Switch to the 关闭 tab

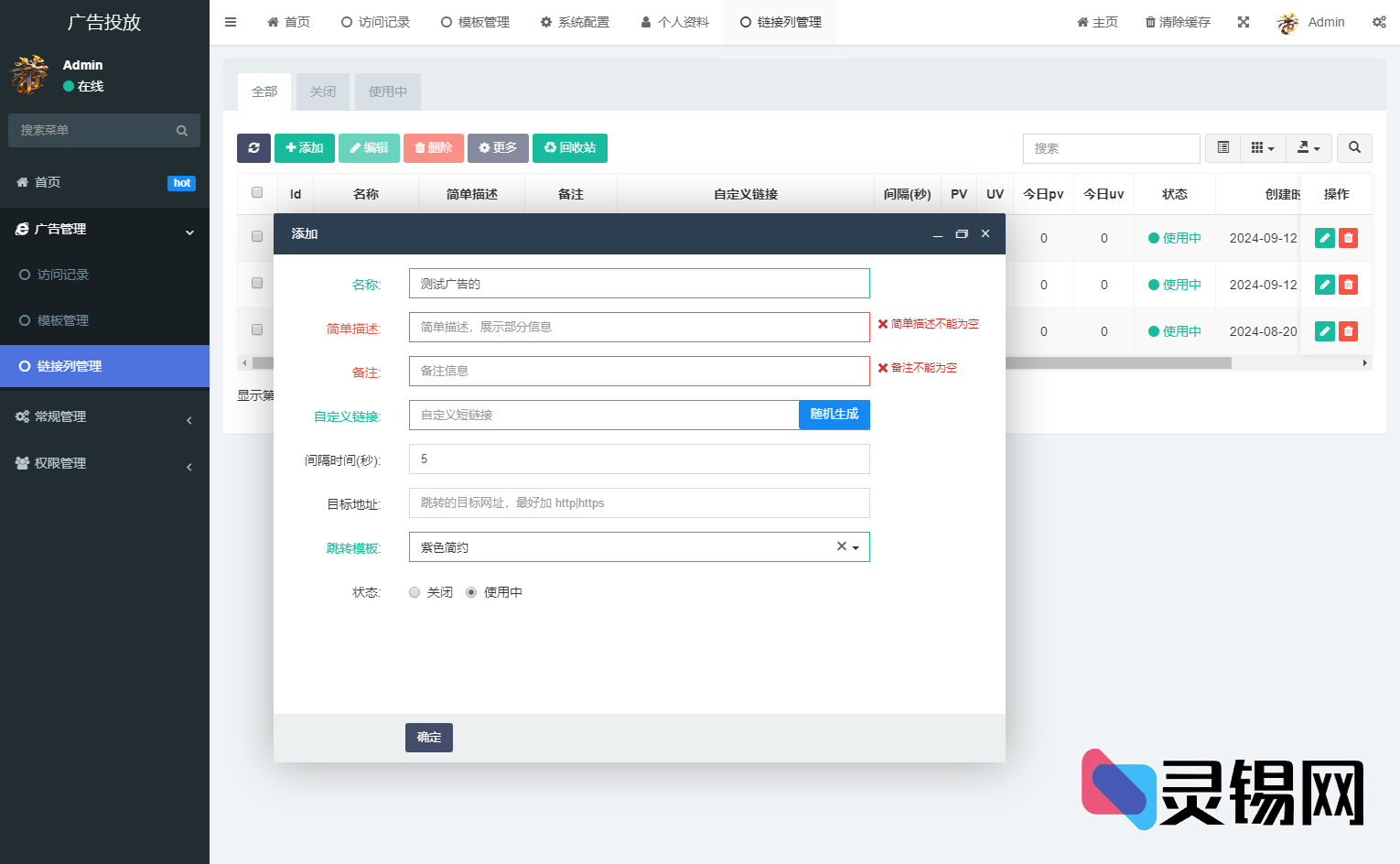[322, 92]
